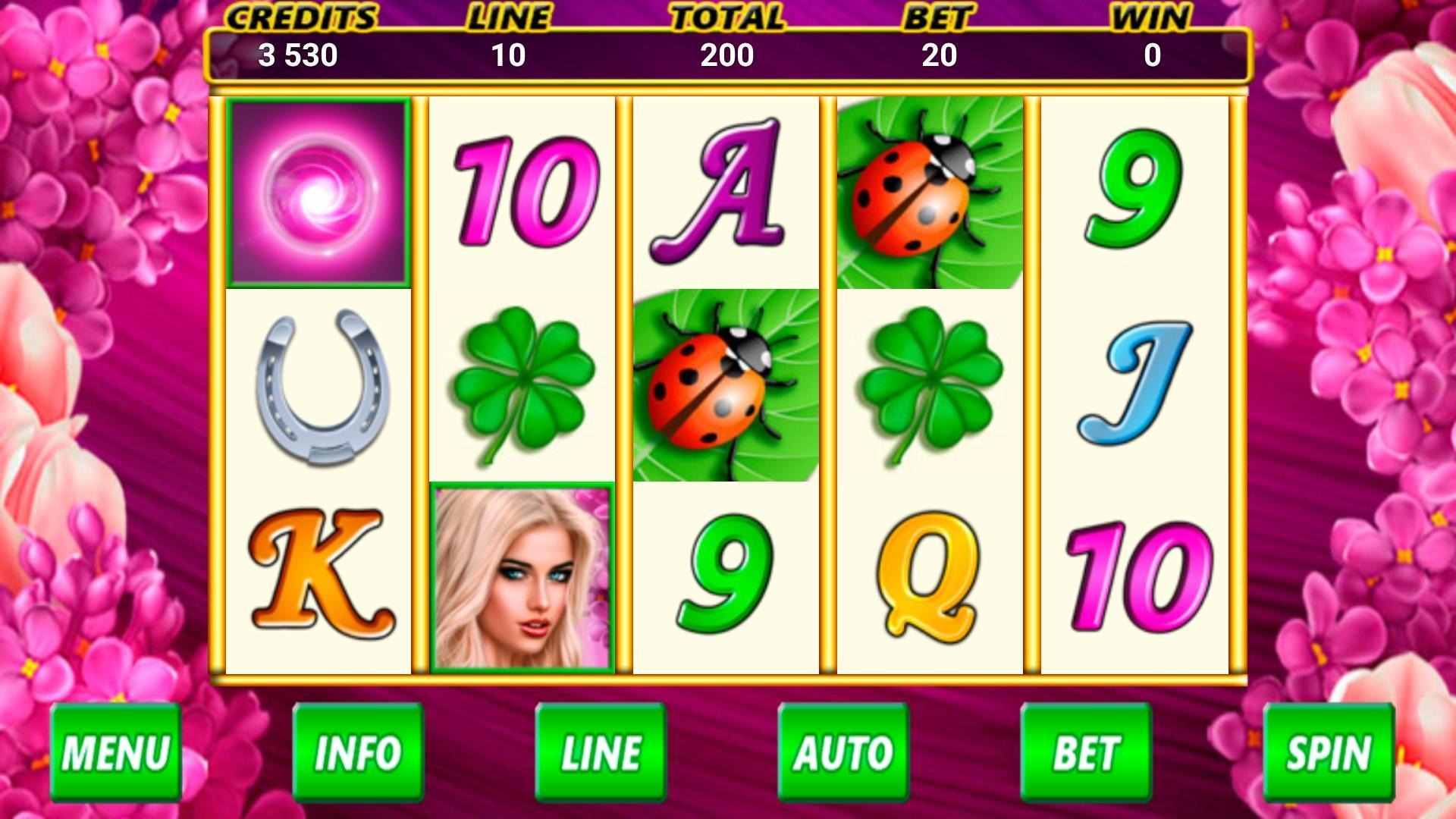Tap the pink 10 atop second reel
The image size is (1456, 819).
click(x=526, y=193)
